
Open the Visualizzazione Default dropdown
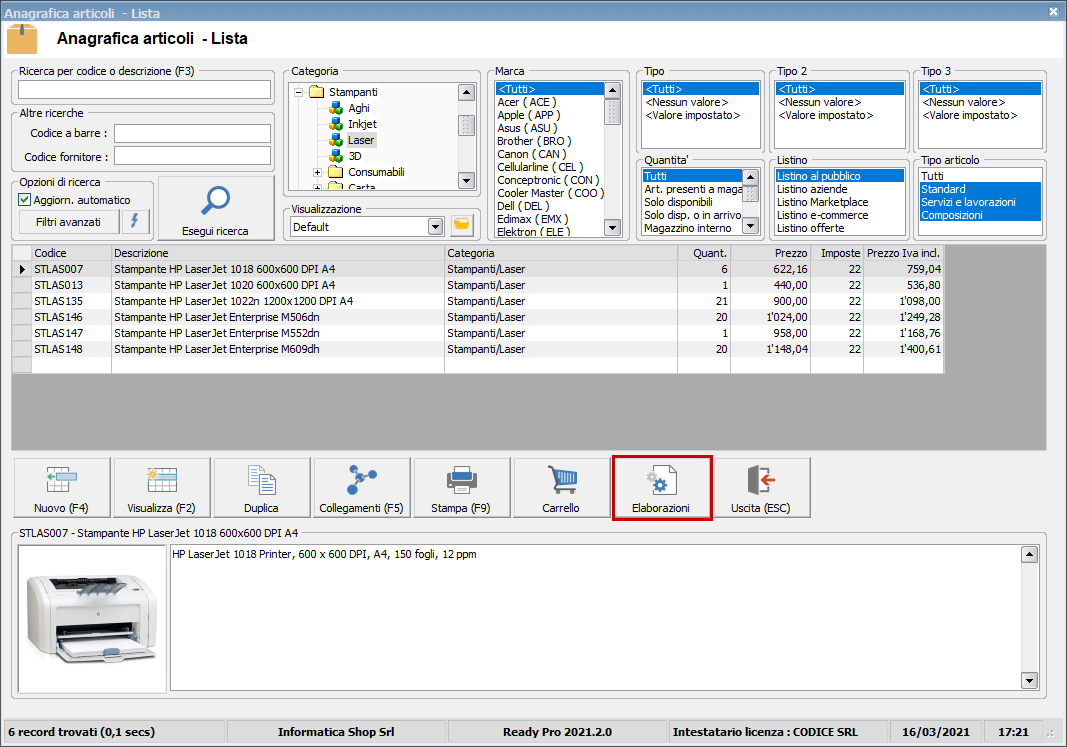click(x=436, y=227)
